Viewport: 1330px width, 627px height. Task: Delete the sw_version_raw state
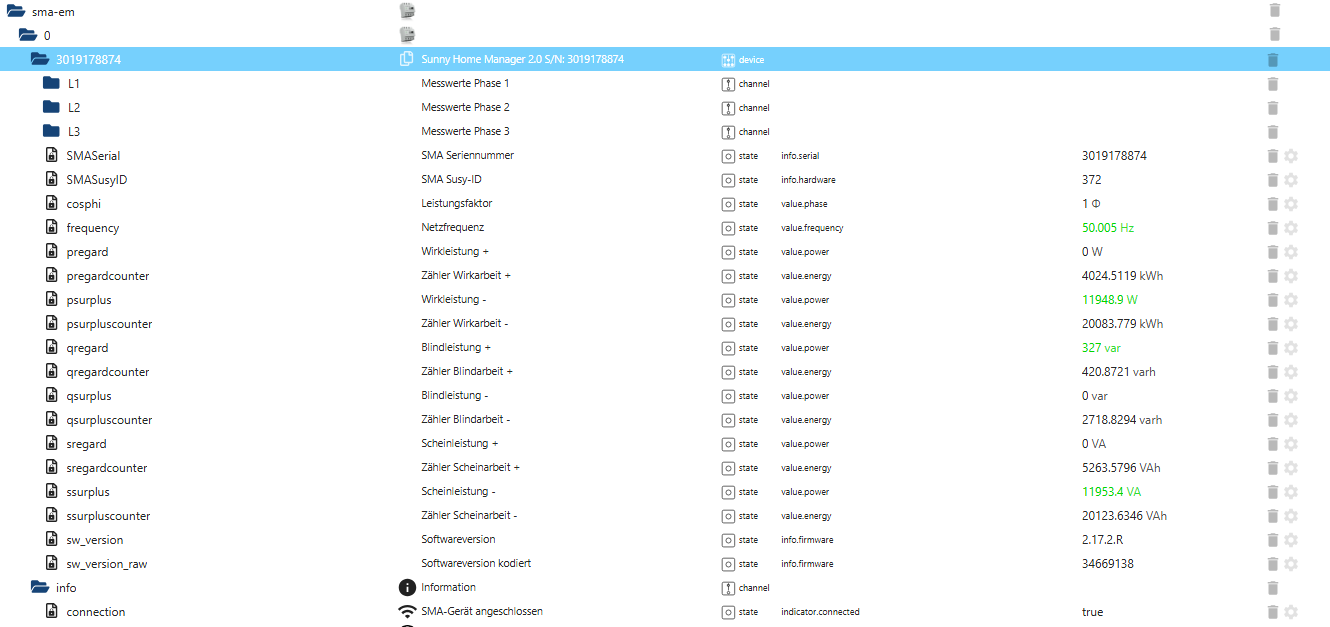1273,564
